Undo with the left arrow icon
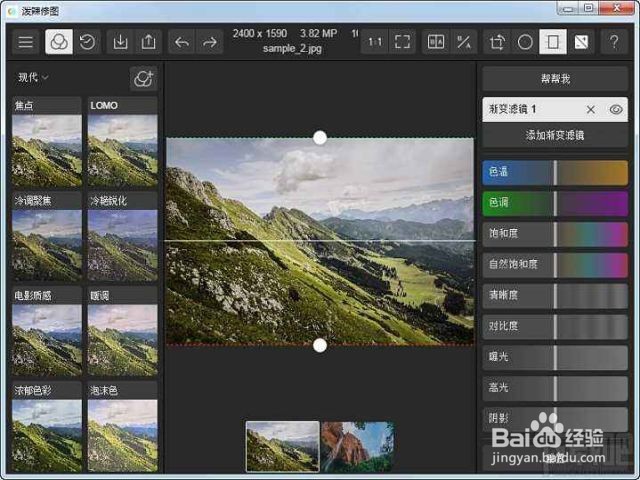This screenshot has width=640, height=480. 182,42
